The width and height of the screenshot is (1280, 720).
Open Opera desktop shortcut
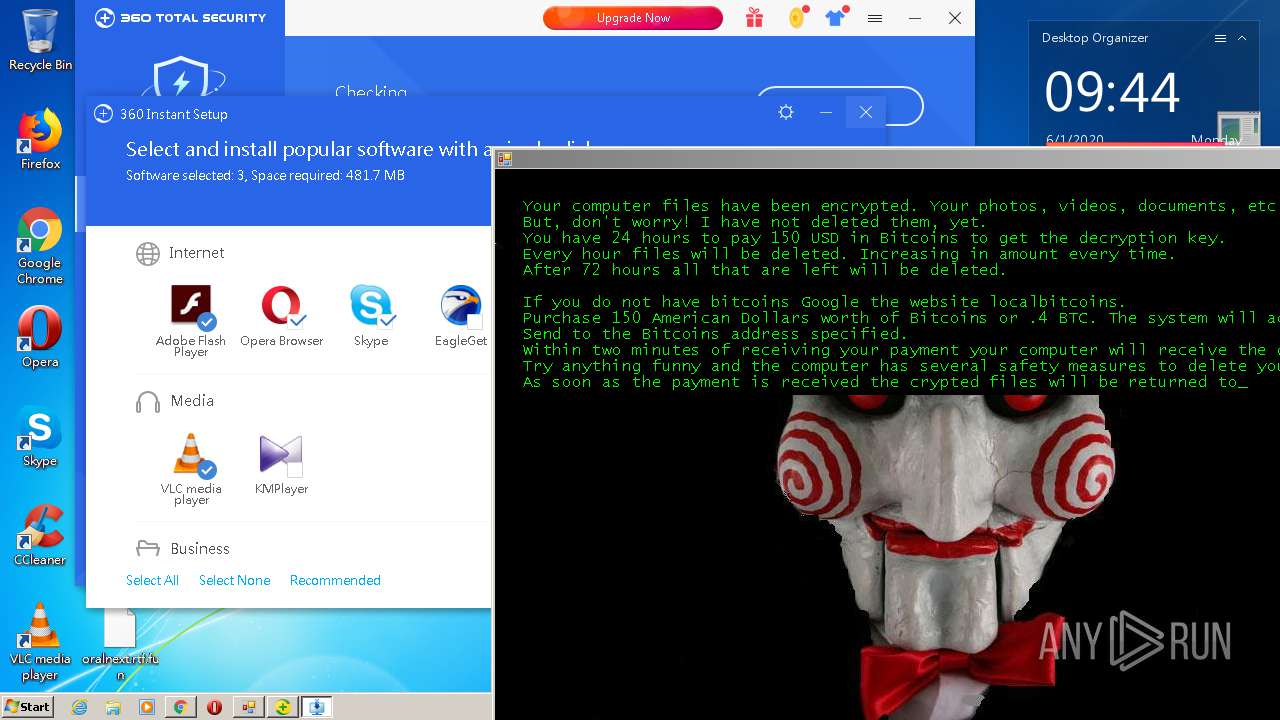[x=40, y=337]
